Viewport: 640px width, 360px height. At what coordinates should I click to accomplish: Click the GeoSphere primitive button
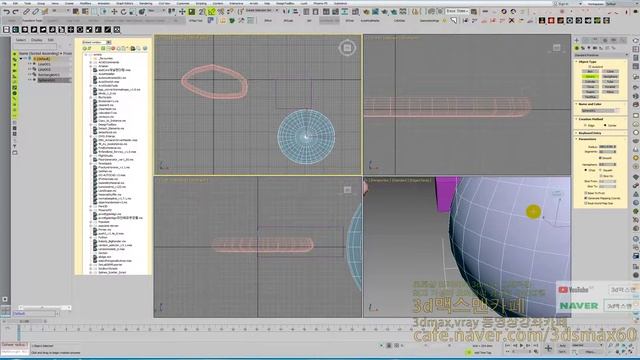click(x=610, y=76)
